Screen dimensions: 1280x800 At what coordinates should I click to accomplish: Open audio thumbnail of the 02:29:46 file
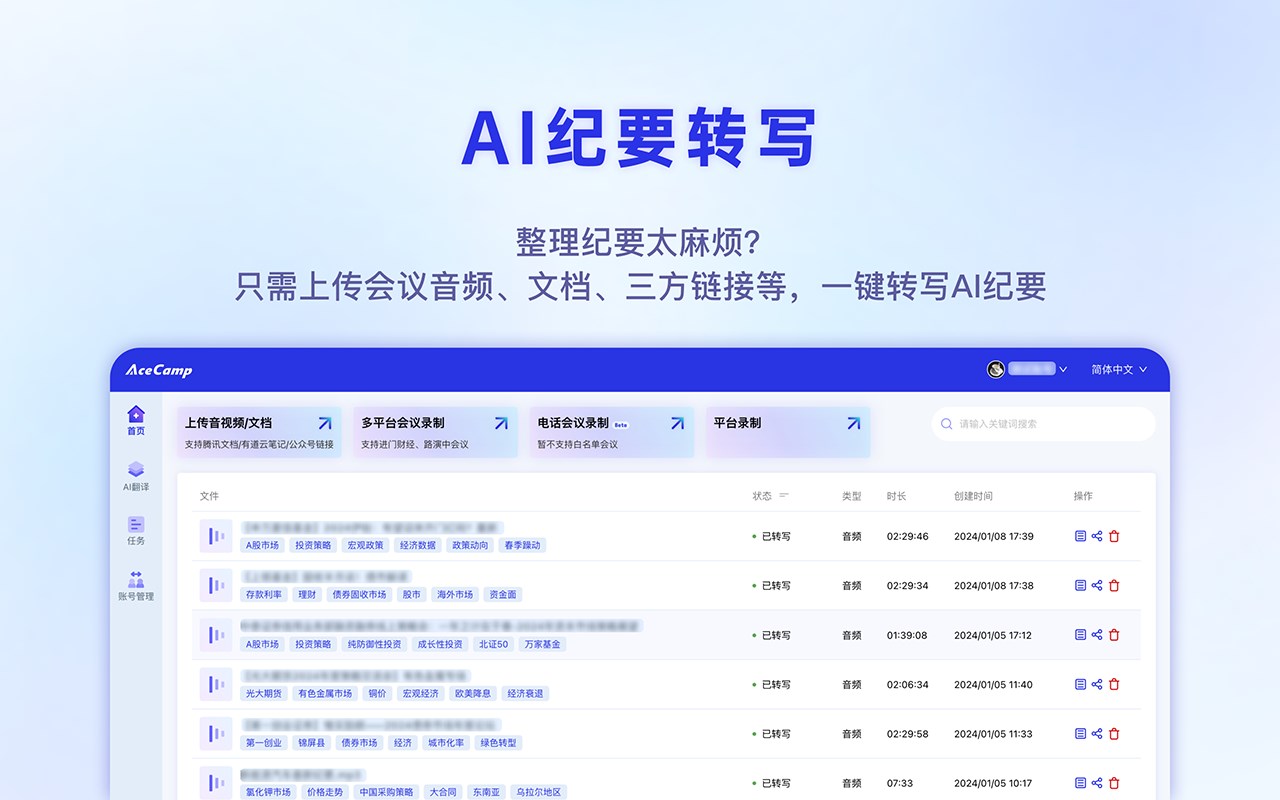[216, 536]
